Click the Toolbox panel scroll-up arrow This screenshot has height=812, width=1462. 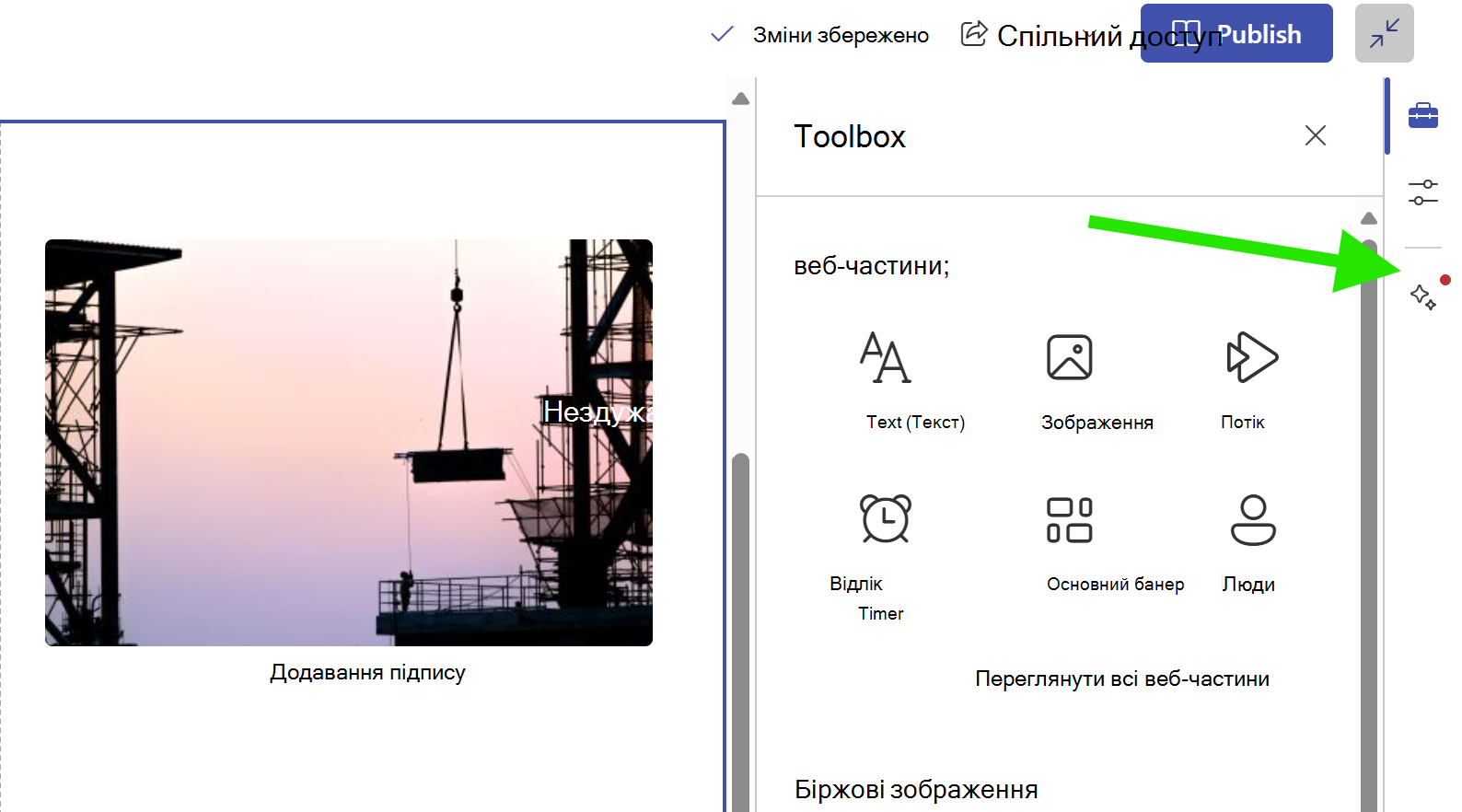click(x=1369, y=218)
